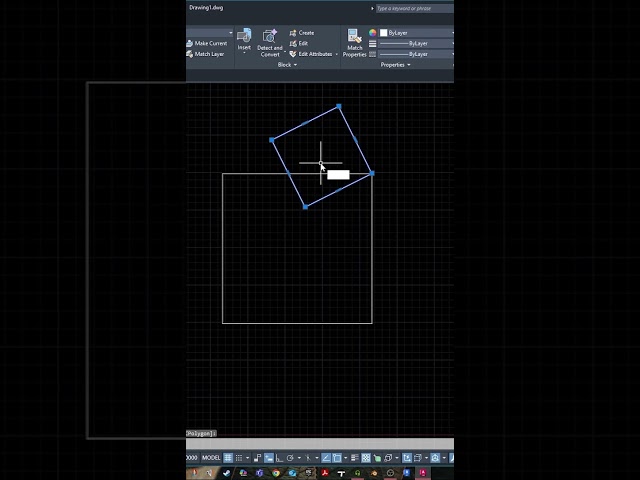
Task: Open Adobe Acrobat from the taskbar
Action: pos(325,473)
